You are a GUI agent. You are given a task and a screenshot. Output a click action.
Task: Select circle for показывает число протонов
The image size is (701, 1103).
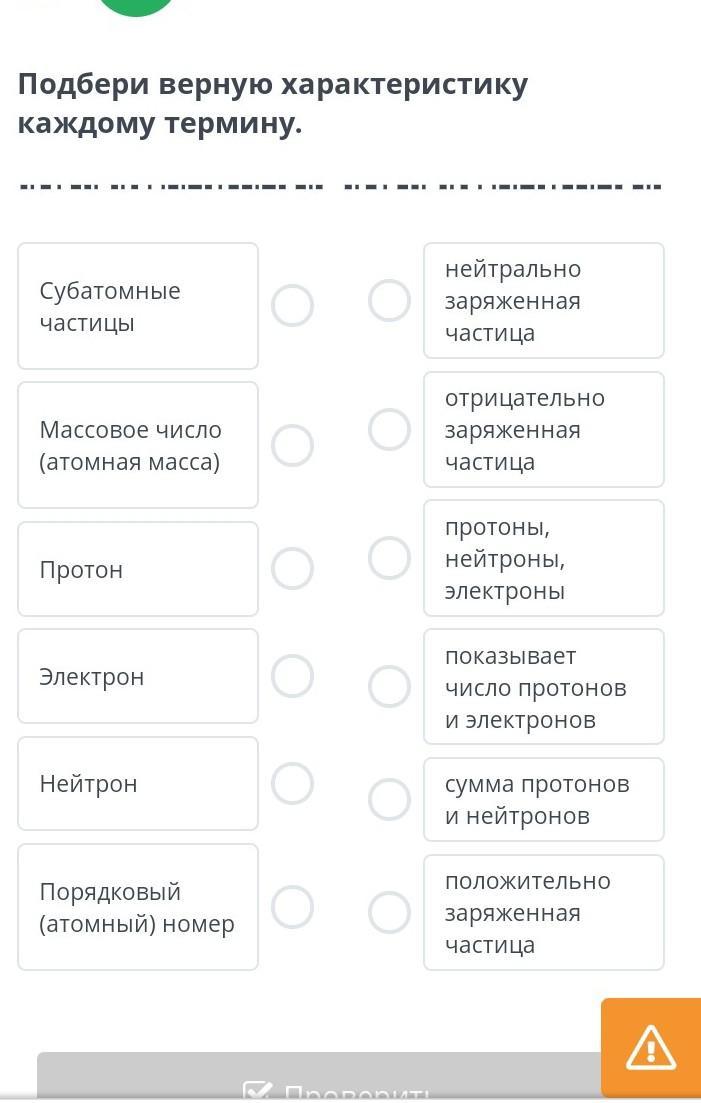pos(389,686)
